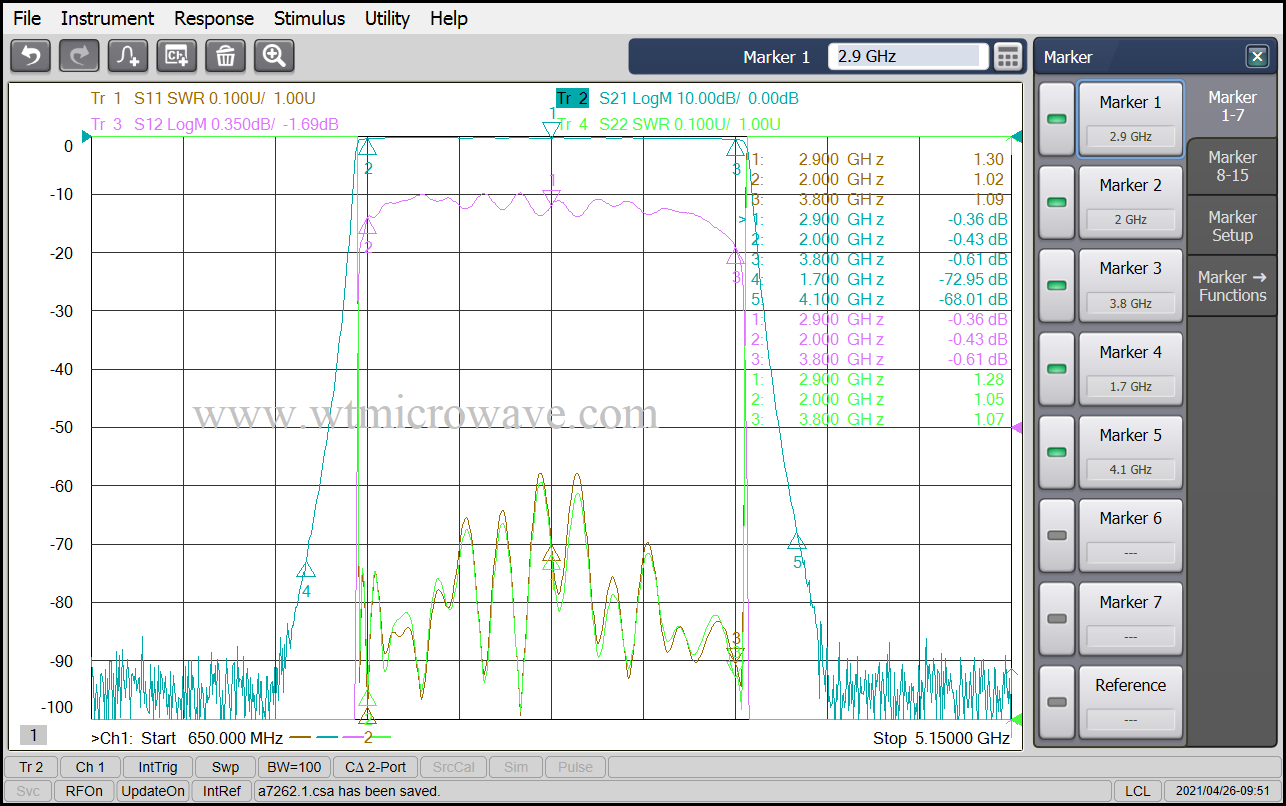The image size is (1286, 806).
Task: Open the Marker Setup tab
Action: (1231, 226)
